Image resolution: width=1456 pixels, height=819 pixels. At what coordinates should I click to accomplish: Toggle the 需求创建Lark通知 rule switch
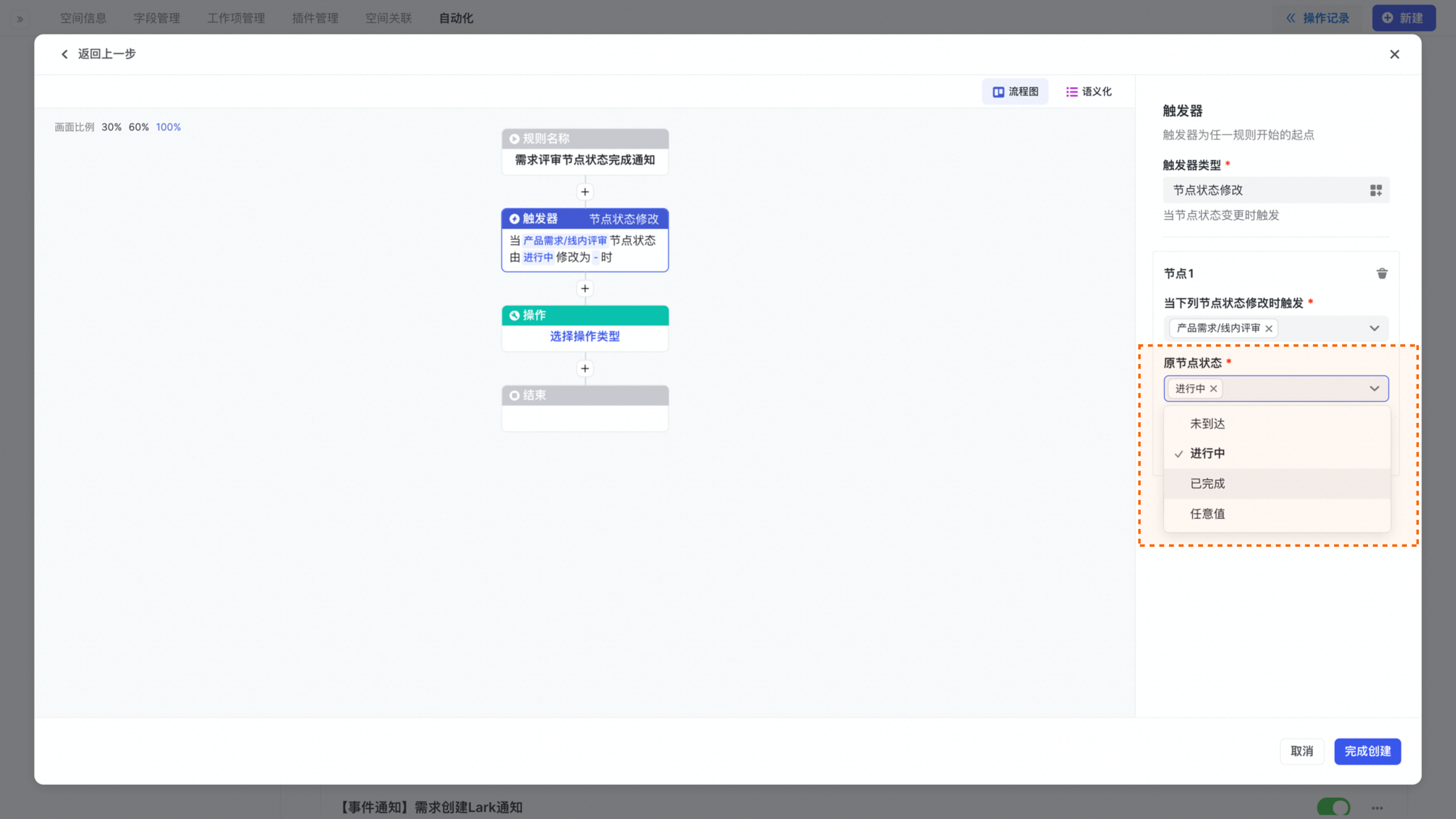[1334, 807]
